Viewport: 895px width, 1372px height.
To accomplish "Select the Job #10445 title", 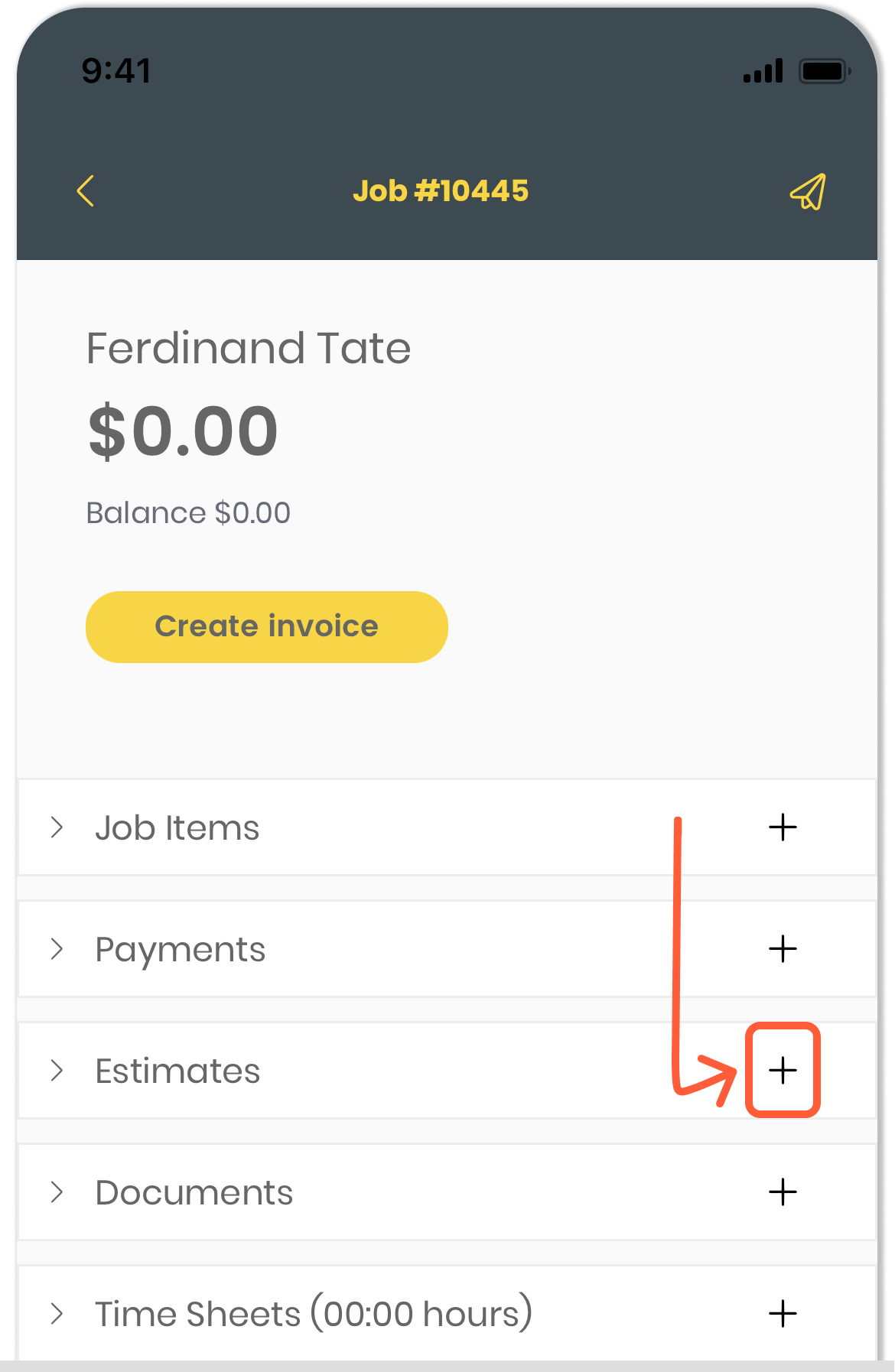I will click(441, 191).
